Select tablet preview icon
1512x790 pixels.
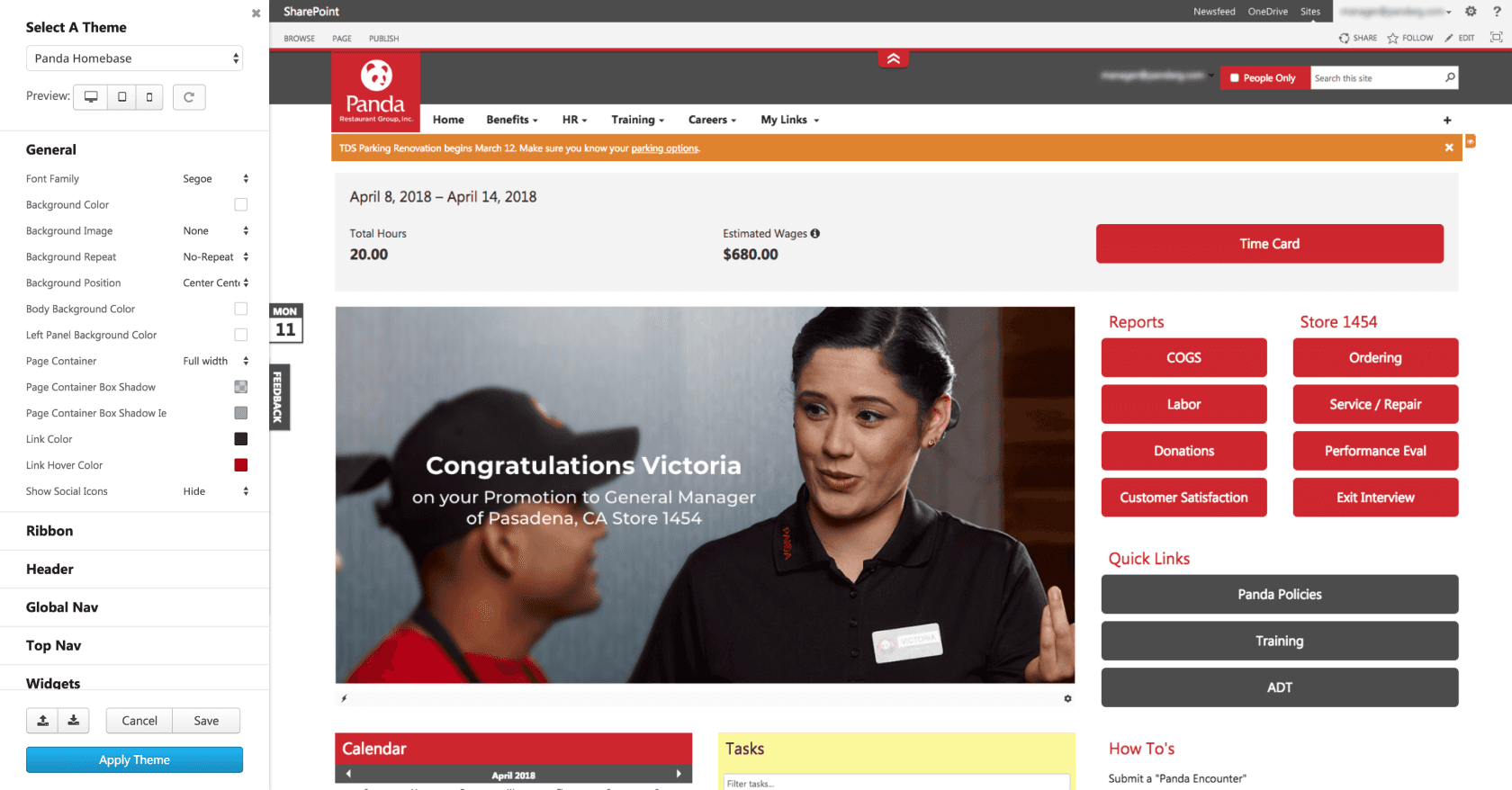(x=121, y=97)
